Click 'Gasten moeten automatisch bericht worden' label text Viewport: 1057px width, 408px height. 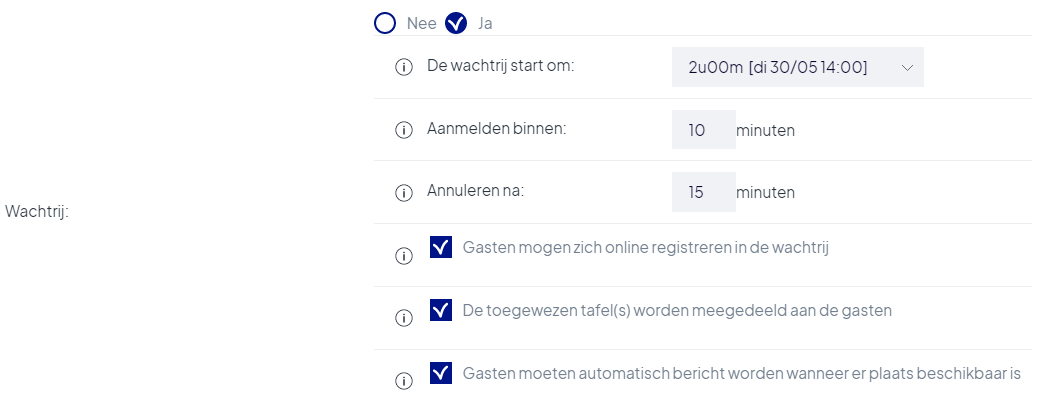tap(742, 373)
